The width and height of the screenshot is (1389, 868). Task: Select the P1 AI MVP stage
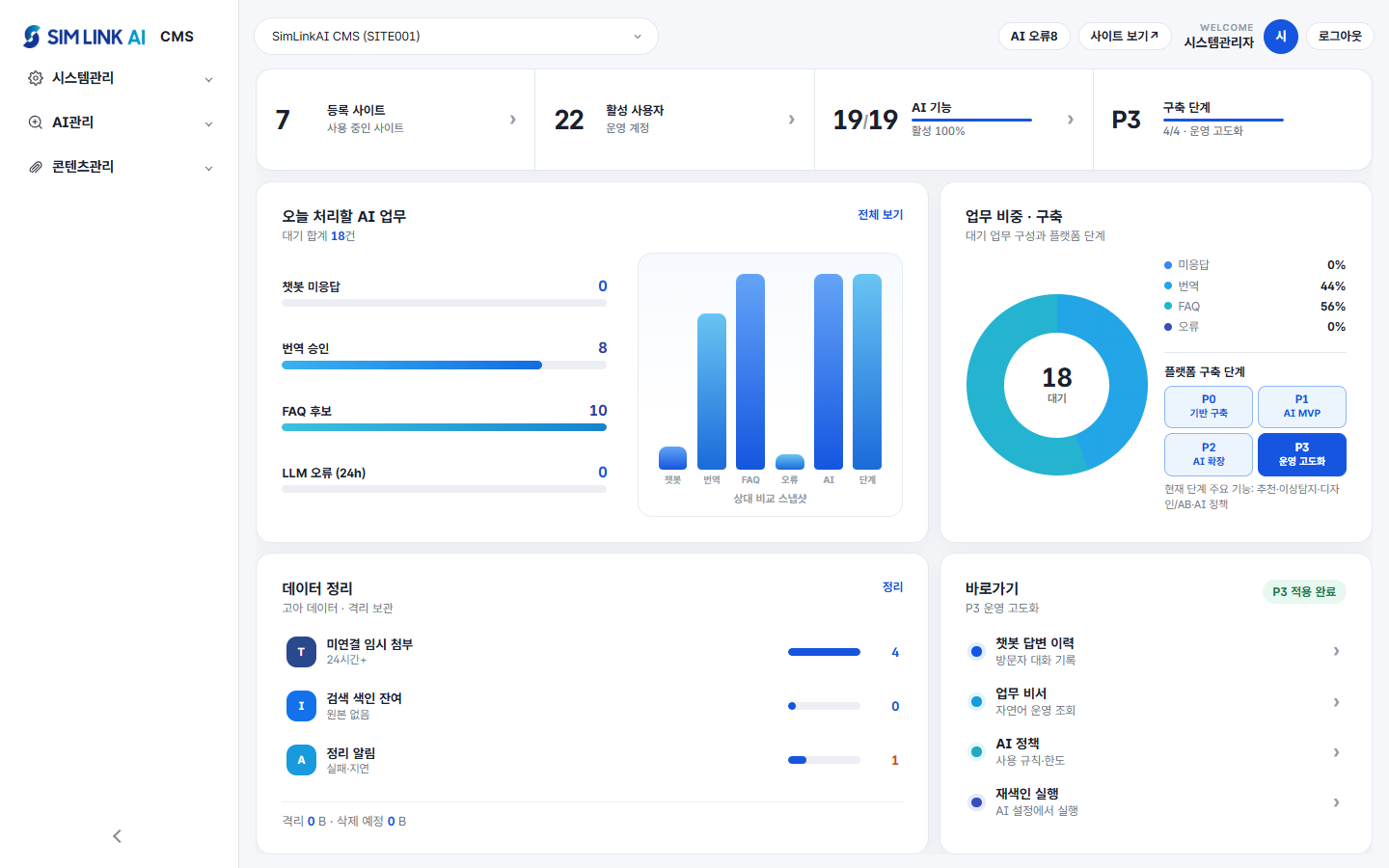pyautogui.click(x=1302, y=406)
